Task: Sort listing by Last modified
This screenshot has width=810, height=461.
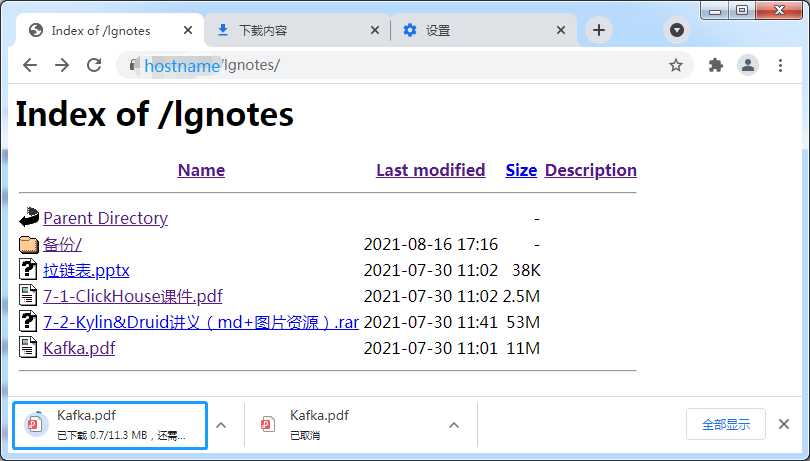Action: coord(430,170)
